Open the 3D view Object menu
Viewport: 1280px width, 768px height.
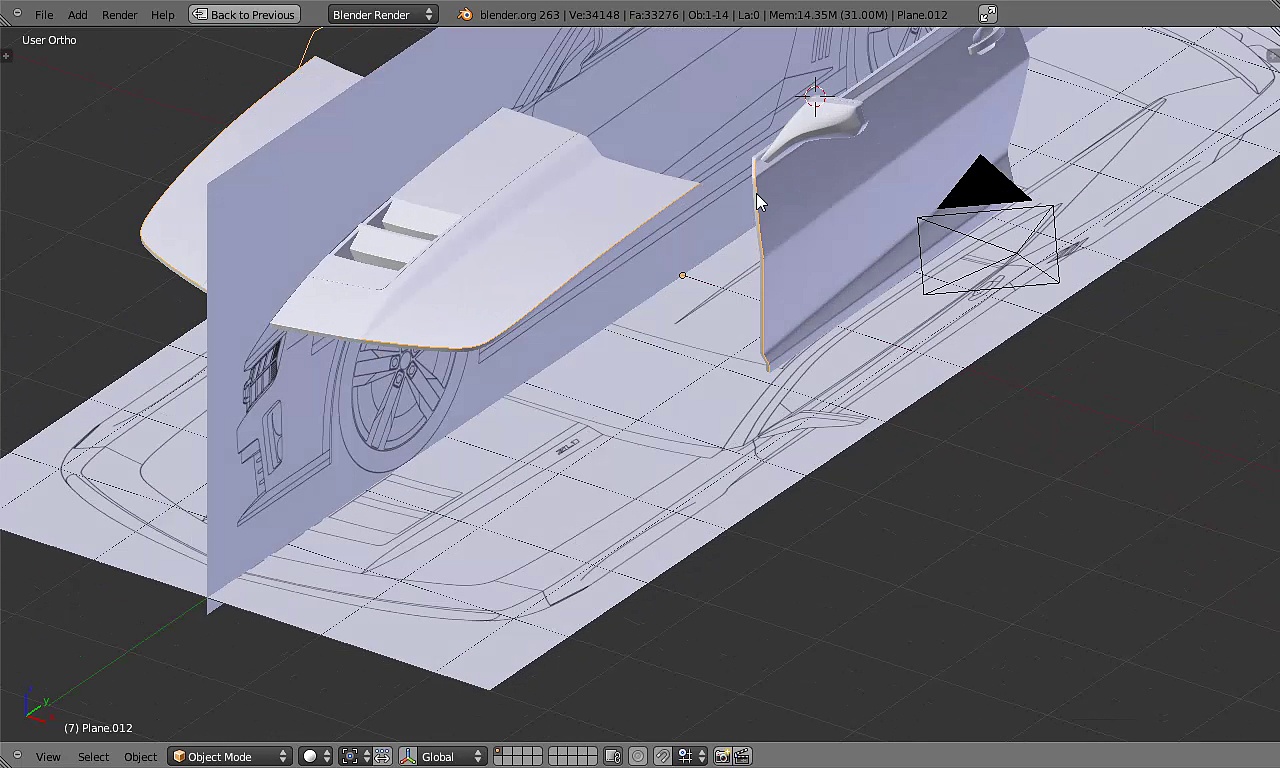tap(140, 757)
